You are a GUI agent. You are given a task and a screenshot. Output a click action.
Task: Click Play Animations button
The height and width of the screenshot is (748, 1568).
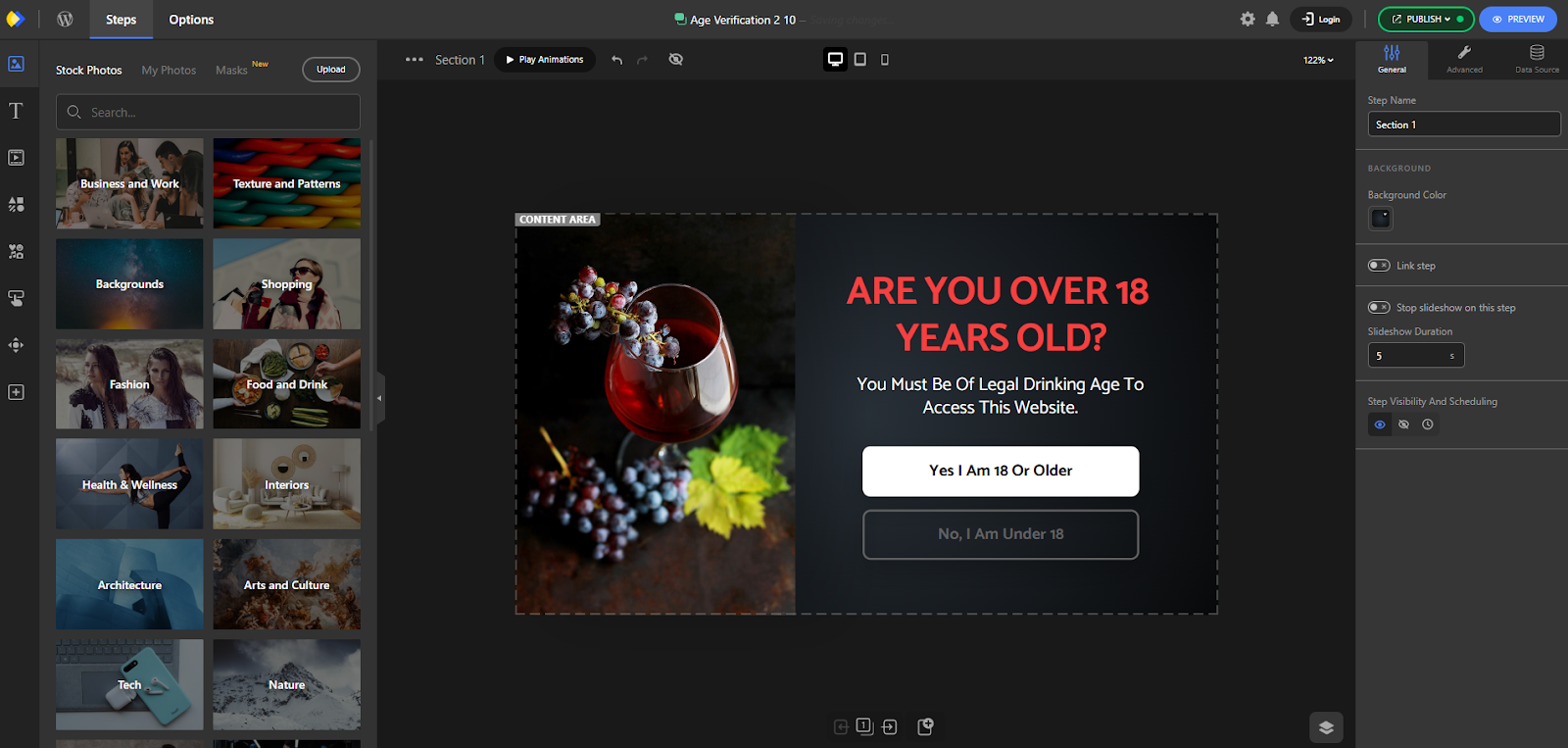coord(545,60)
